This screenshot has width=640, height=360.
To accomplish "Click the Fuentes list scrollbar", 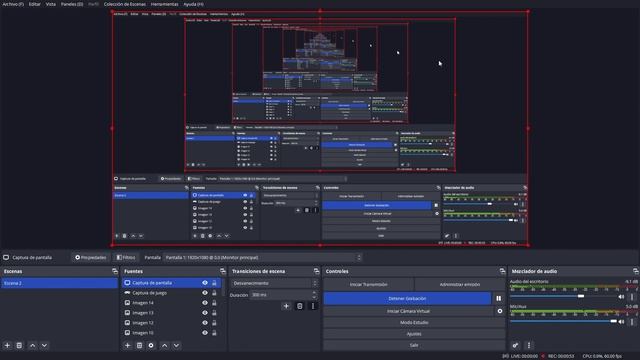I will click(x=223, y=287).
